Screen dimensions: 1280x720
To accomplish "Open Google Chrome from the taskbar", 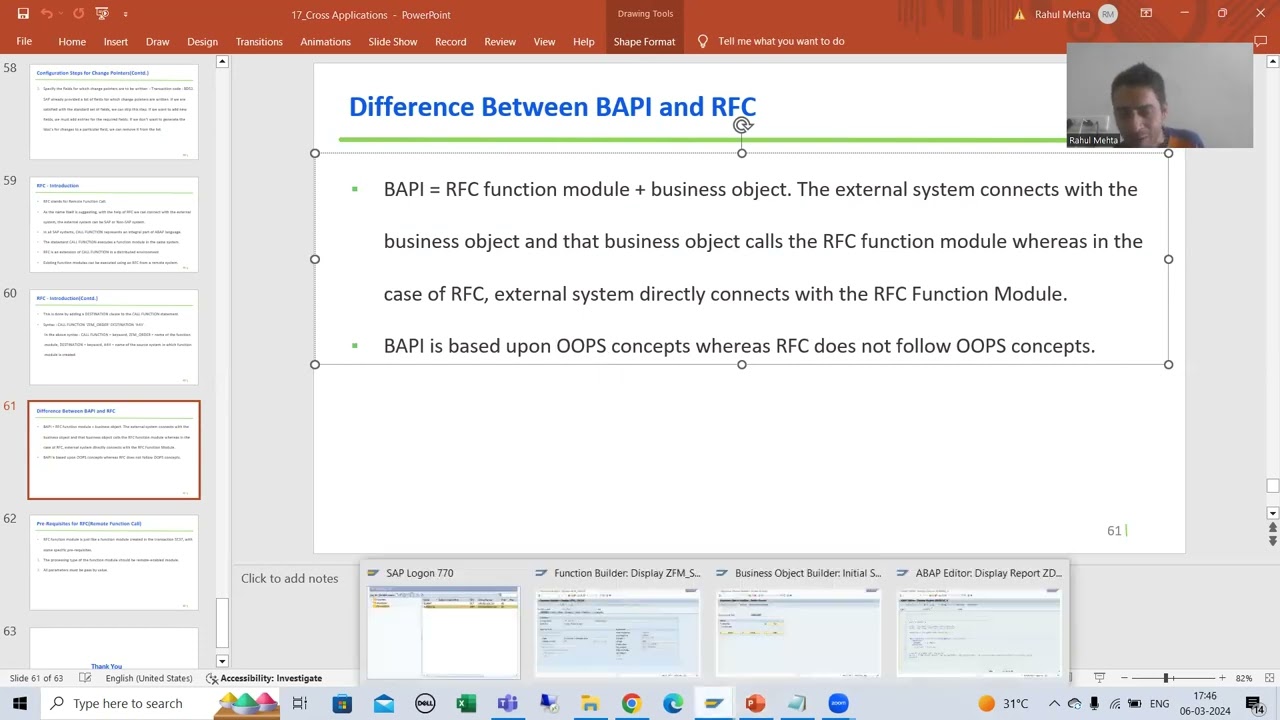I will pyautogui.click(x=631, y=703).
